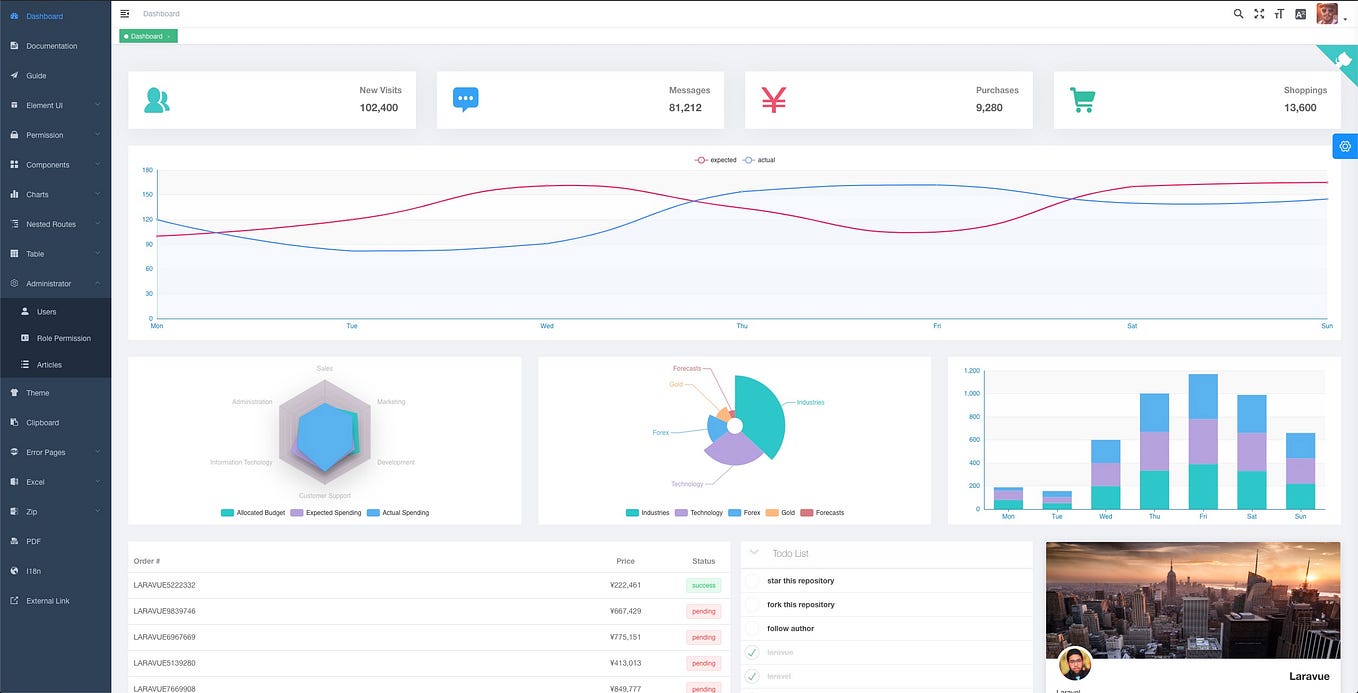
Task: Select Documentation in the sidebar
Action: (45, 46)
